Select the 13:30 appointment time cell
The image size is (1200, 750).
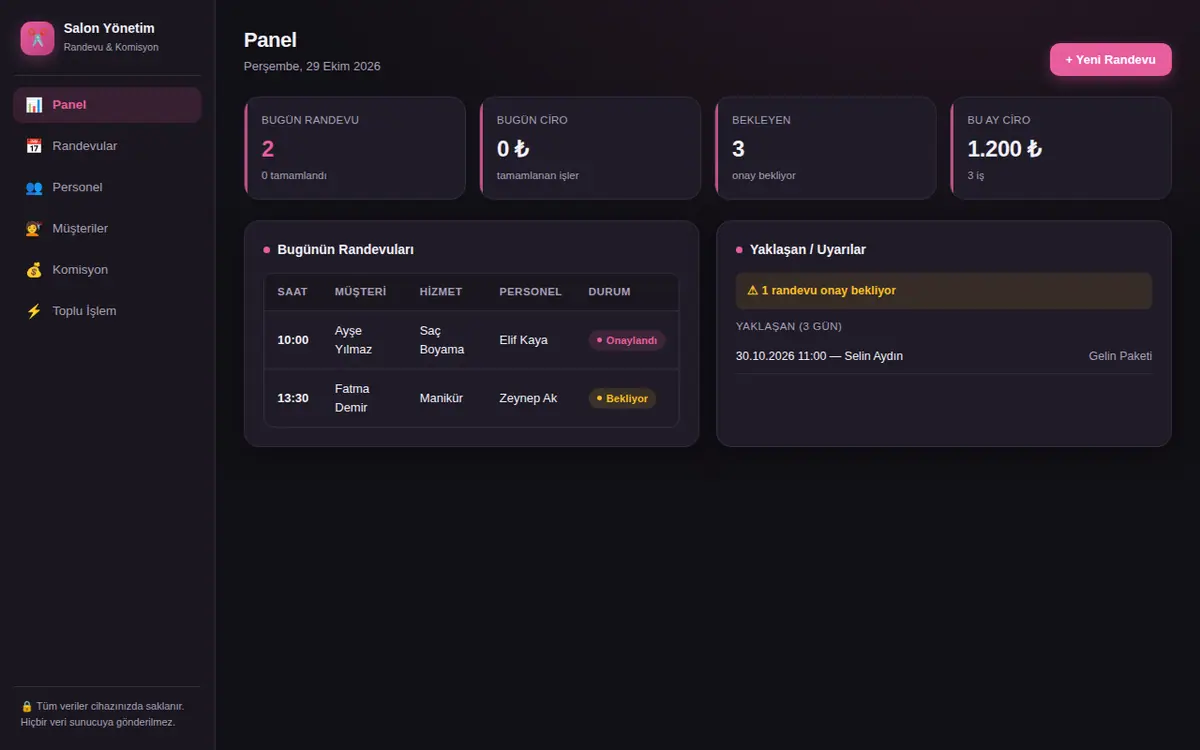coord(293,398)
